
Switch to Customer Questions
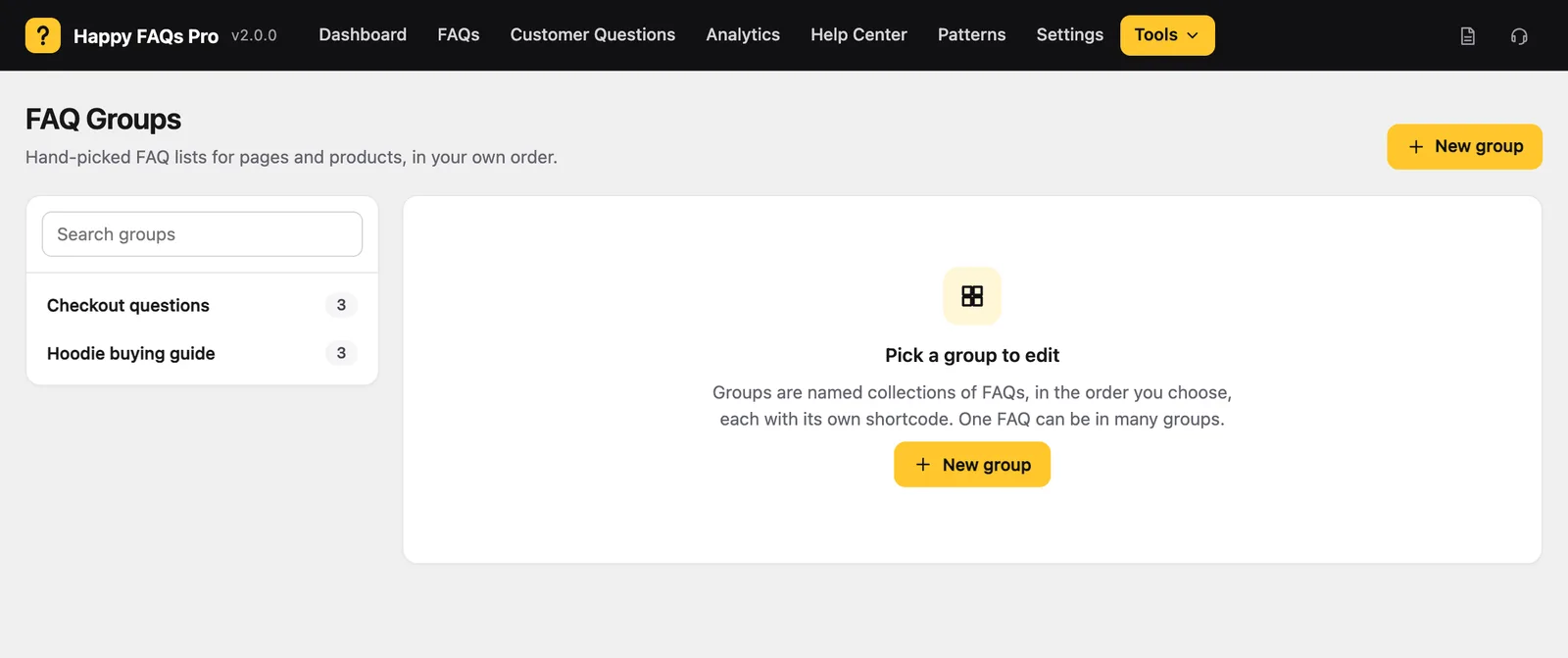pos(593,35)
